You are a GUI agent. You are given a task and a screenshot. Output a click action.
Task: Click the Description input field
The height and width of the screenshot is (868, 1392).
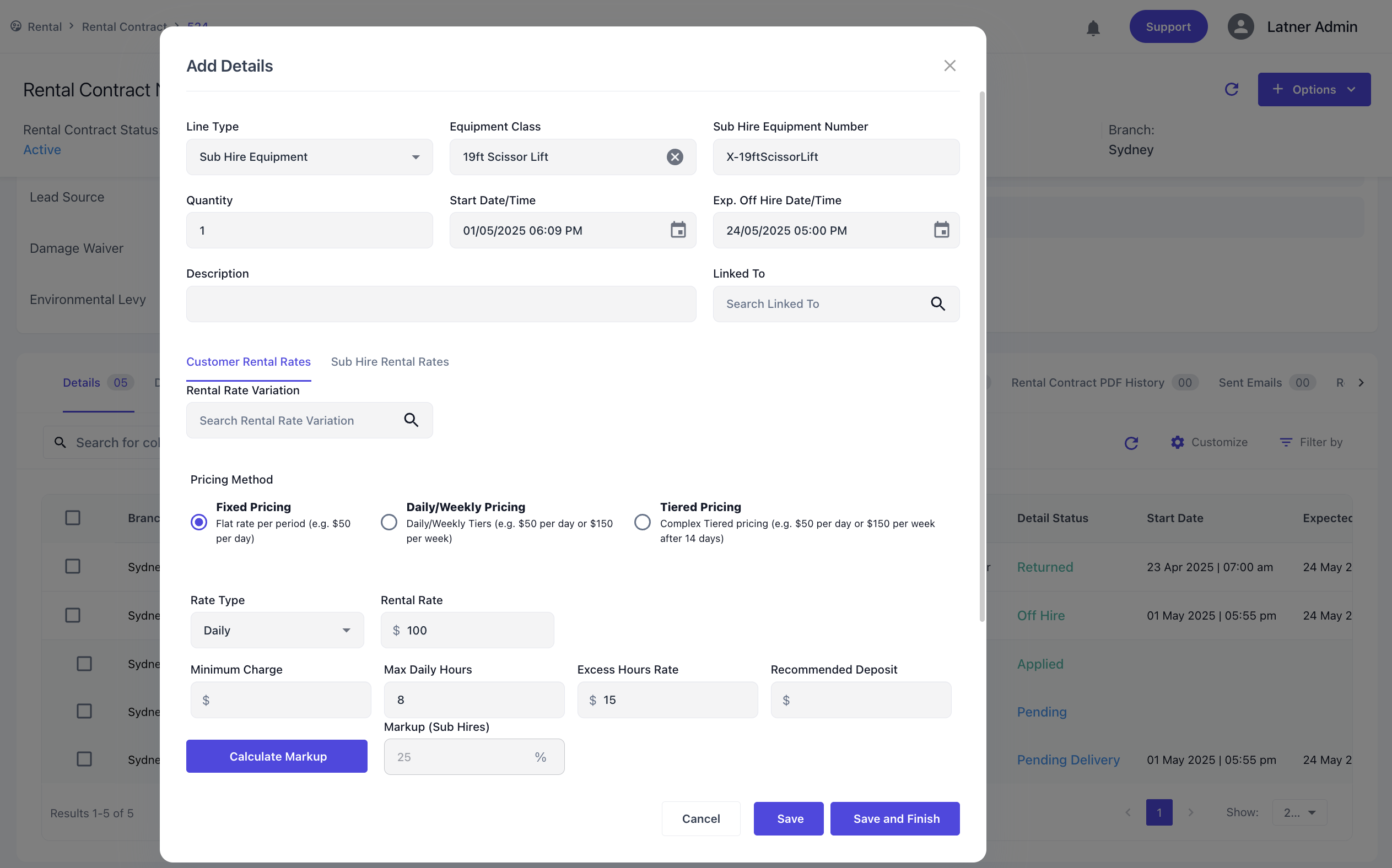[441, 304]
